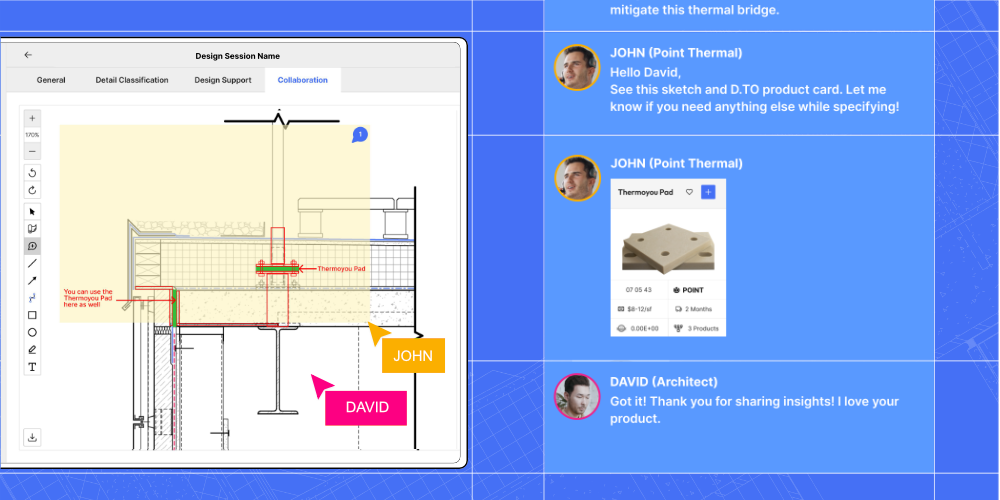Viewport: 1000px width, 500px height.
Task: Choose the arrow drawing tool
Action: (32, 281)
